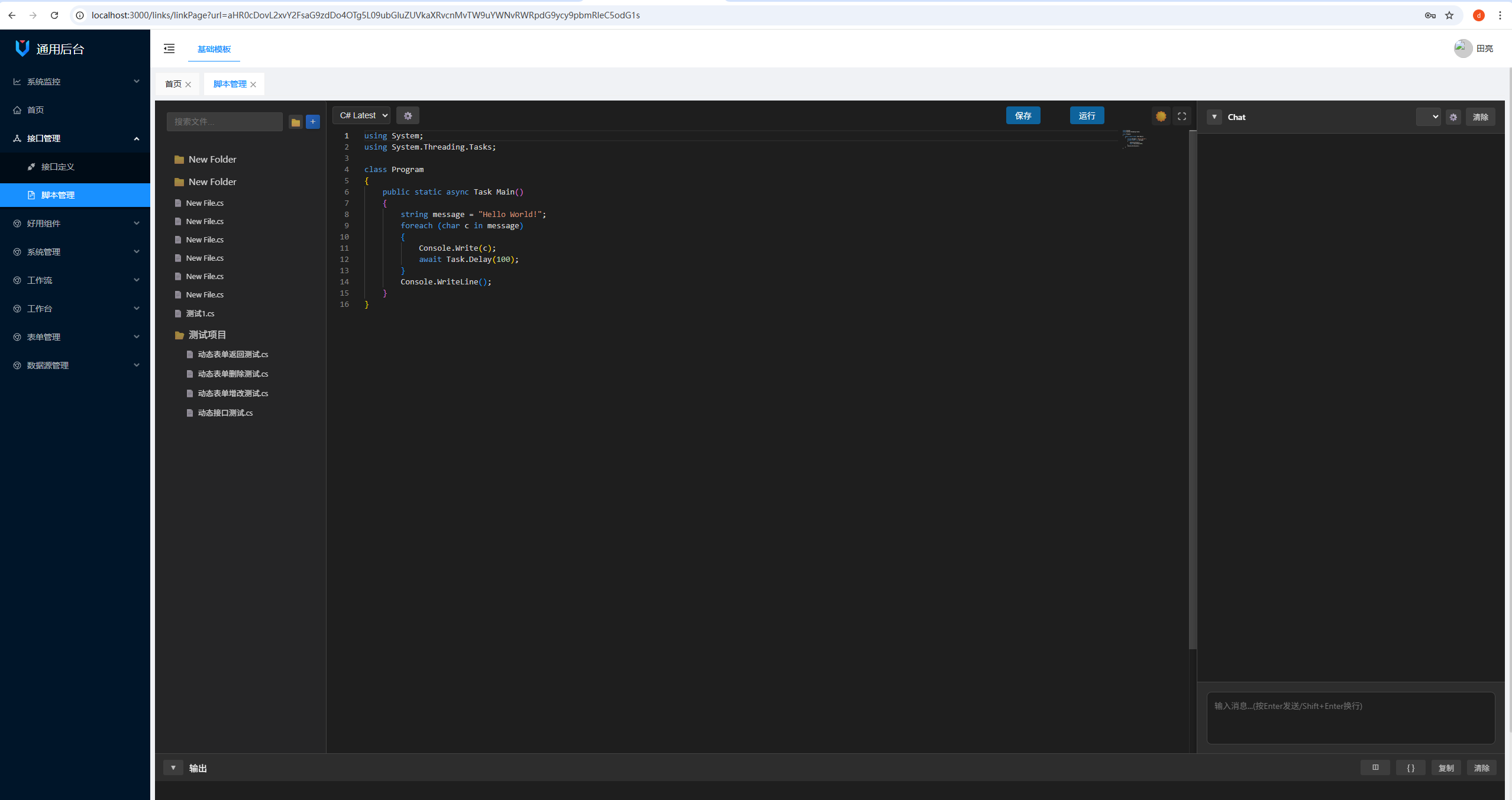Collapse the Chat panel triangle
The height and width of the screenshot is (800, 1512).
pos(1214,117)
